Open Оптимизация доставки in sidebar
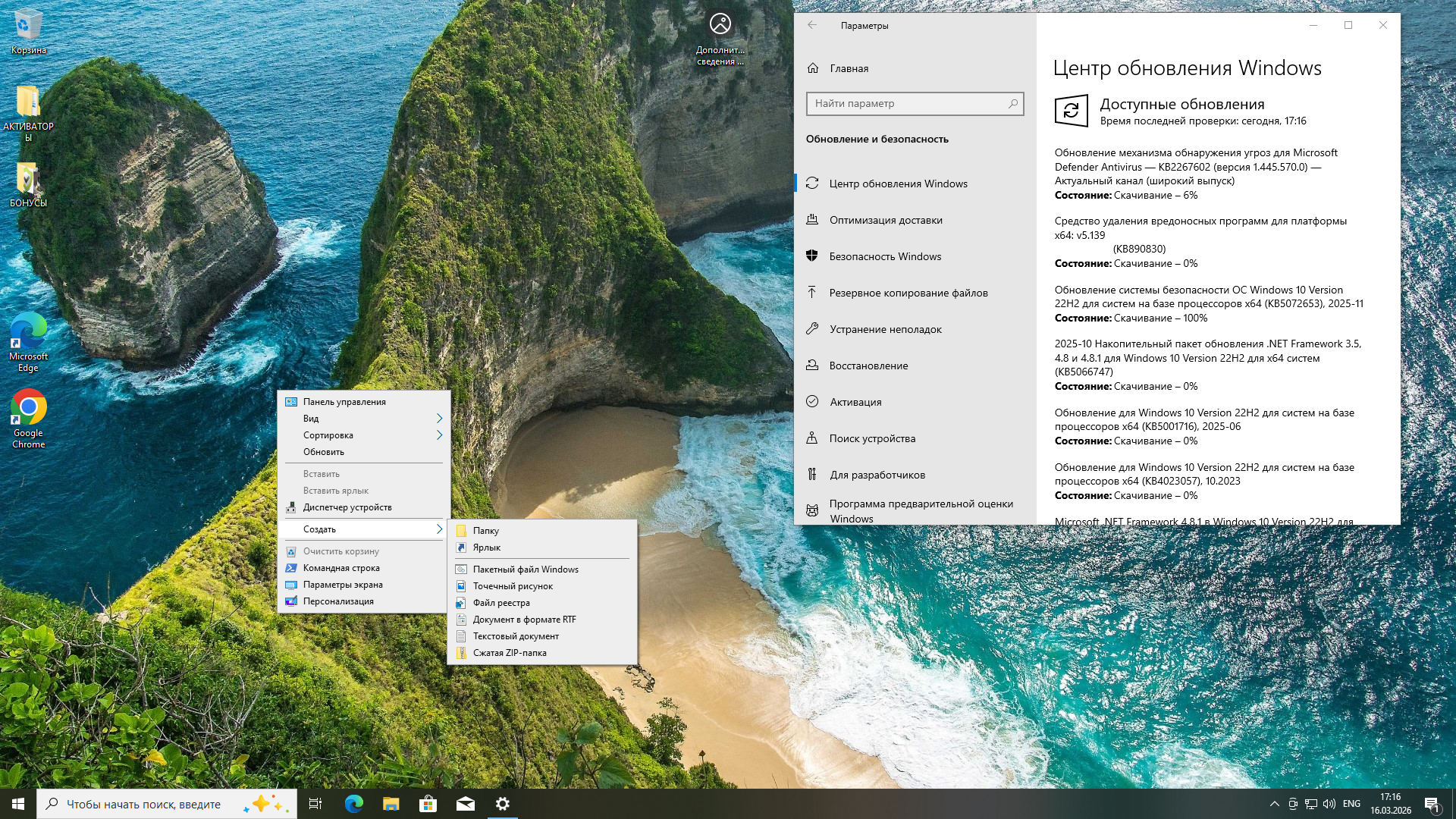This screenshot has width=1456, height=819. coord(885,220)
